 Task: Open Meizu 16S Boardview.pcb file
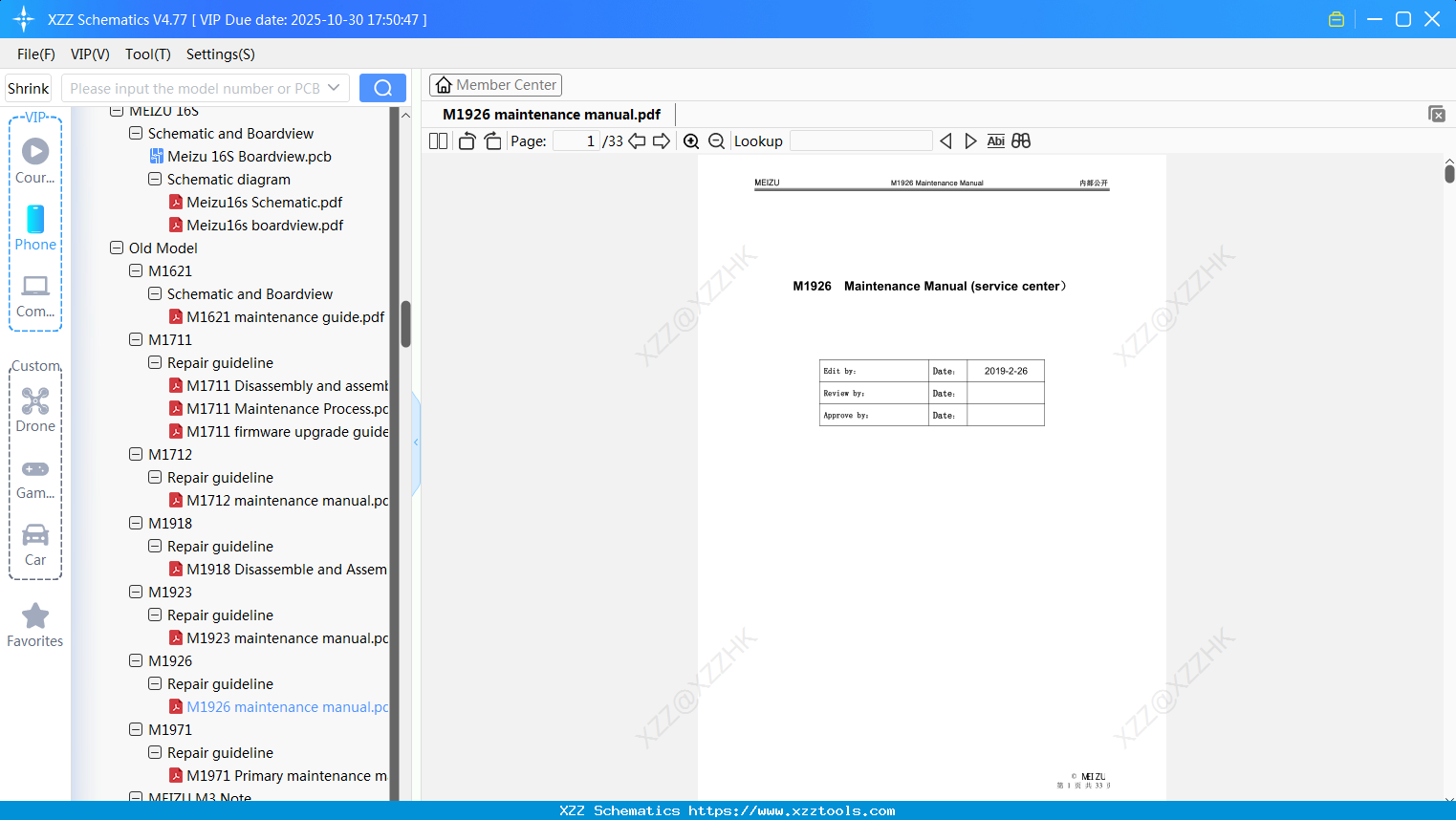(241, 157)
